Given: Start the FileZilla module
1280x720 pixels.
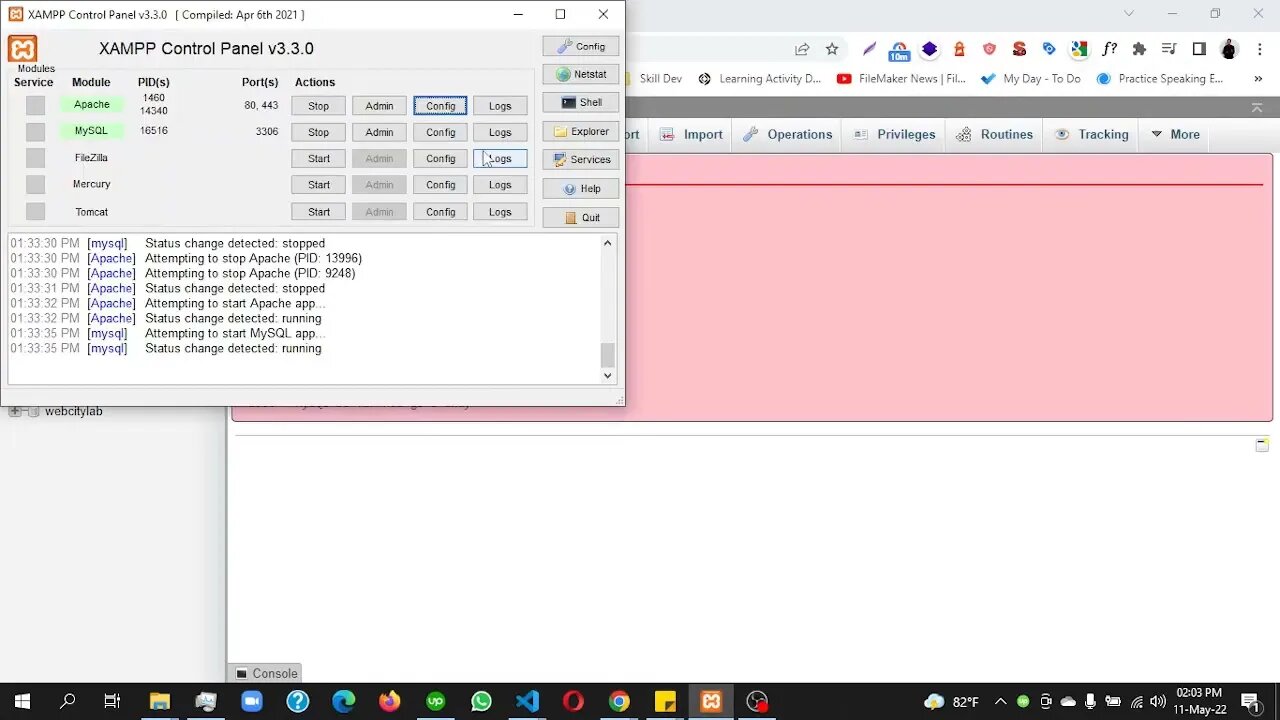Looking at the screenshot, I should 319,158.
